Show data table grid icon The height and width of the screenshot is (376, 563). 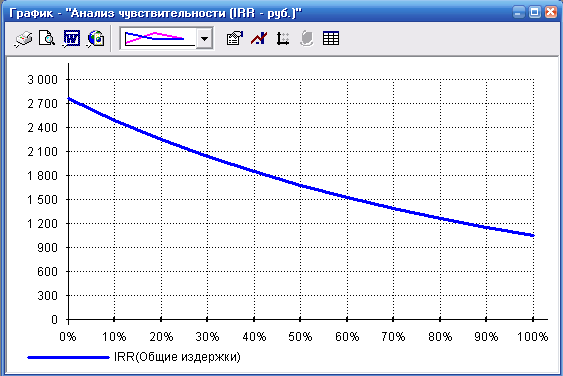coord(331,38)
